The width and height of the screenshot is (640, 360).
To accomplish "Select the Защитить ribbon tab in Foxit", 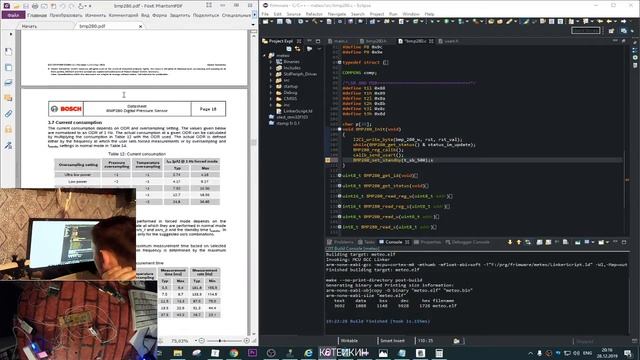I will click(180, 15).
